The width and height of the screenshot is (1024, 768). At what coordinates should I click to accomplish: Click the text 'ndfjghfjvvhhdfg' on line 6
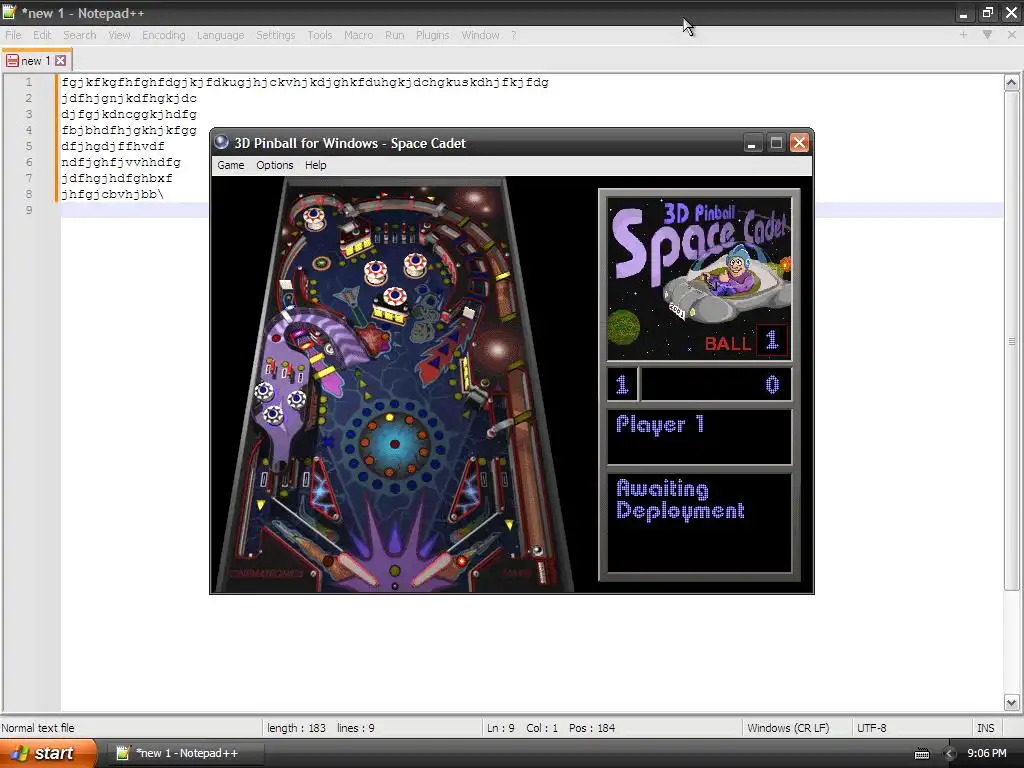click(121, 162)
